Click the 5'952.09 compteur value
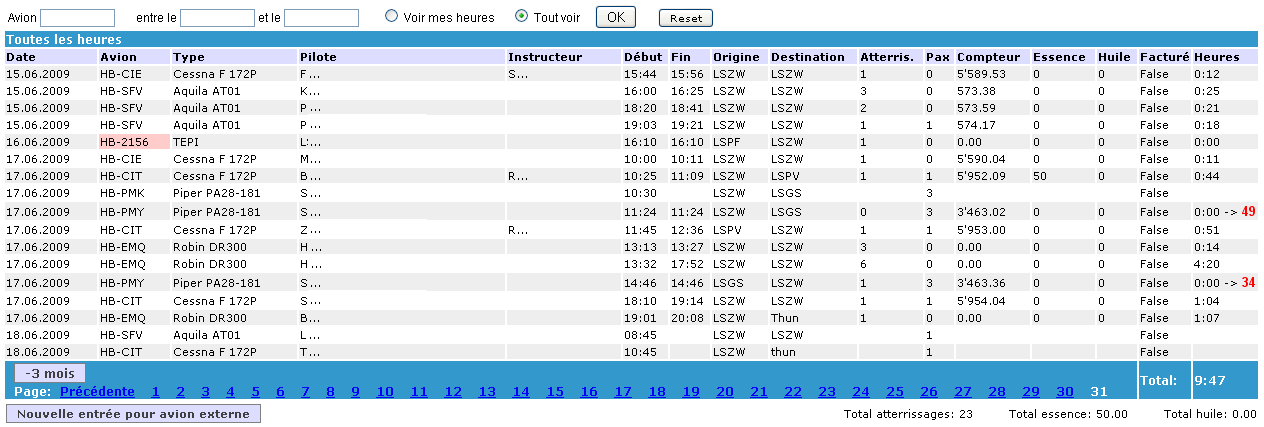This screenshot has width=1264, height=427. (x=981, y=176)
